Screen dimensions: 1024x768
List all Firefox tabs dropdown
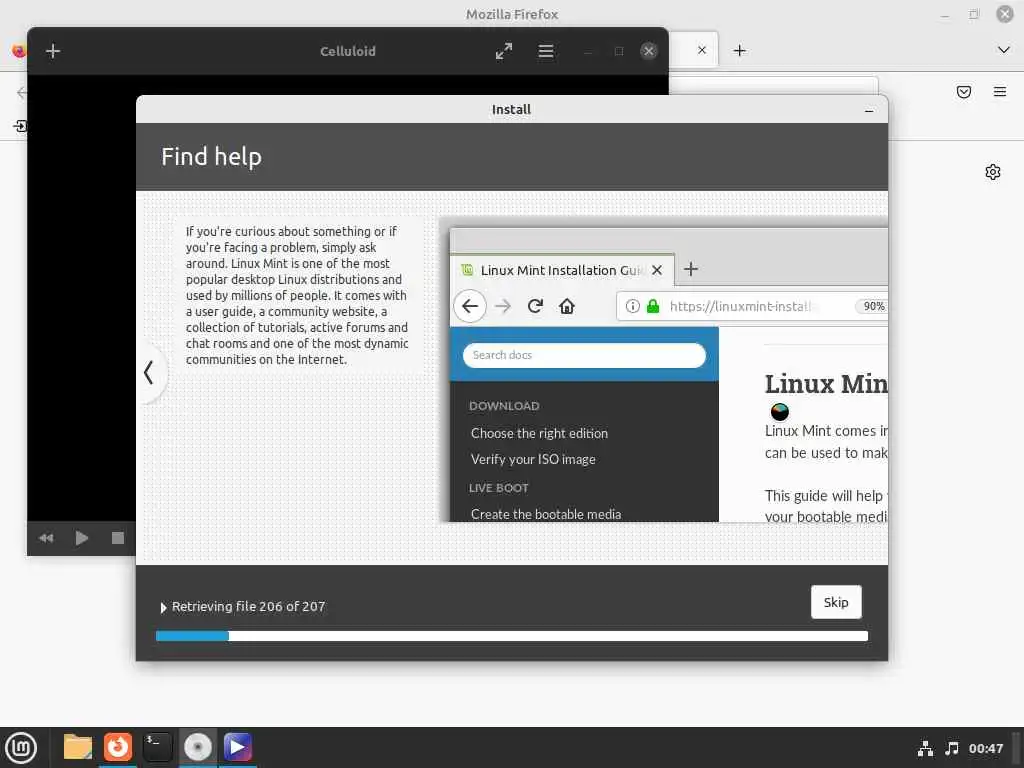(1004, 50)
